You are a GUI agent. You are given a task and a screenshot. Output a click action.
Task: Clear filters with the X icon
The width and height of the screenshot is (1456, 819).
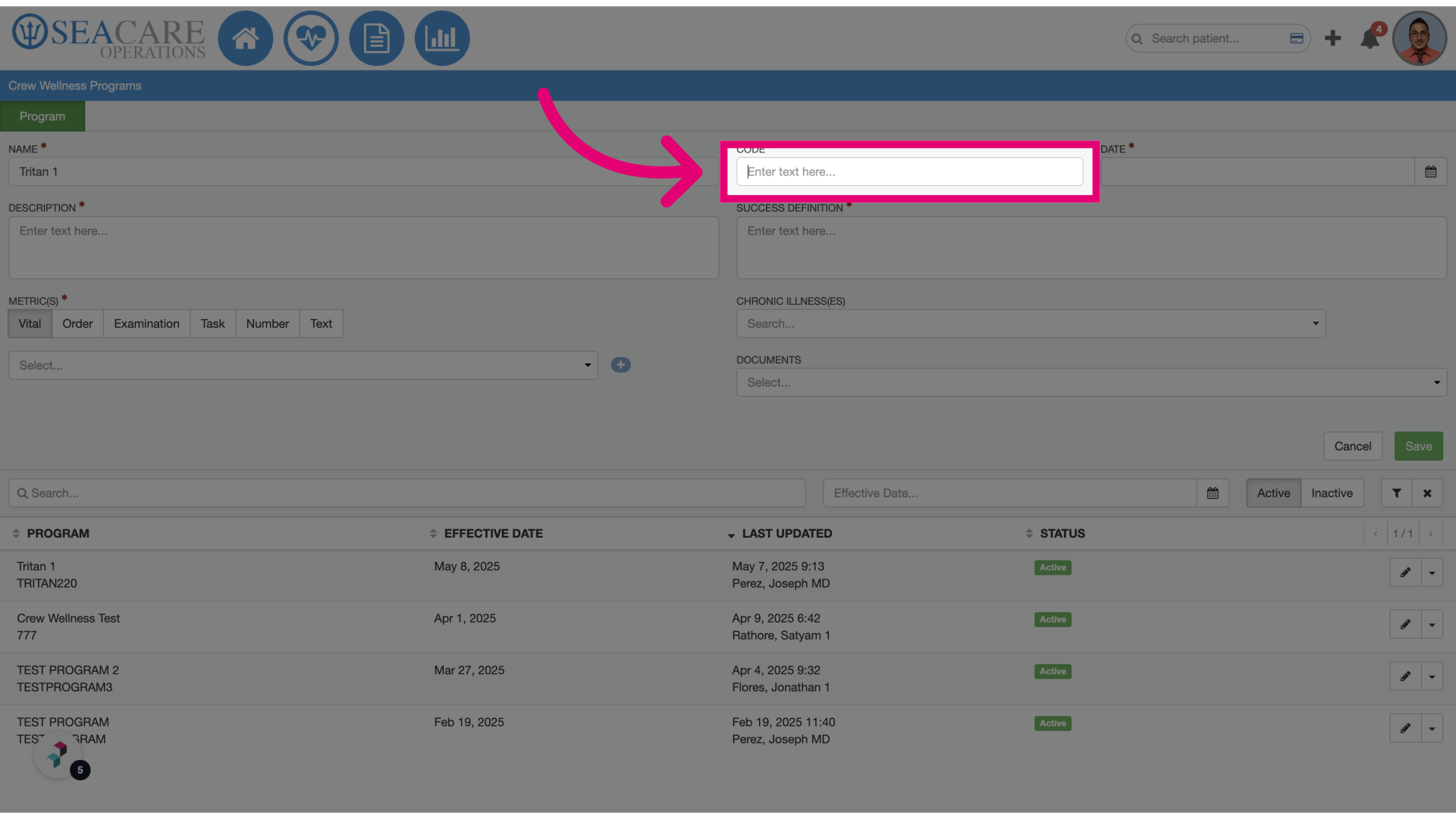(x=1427, y=493)
